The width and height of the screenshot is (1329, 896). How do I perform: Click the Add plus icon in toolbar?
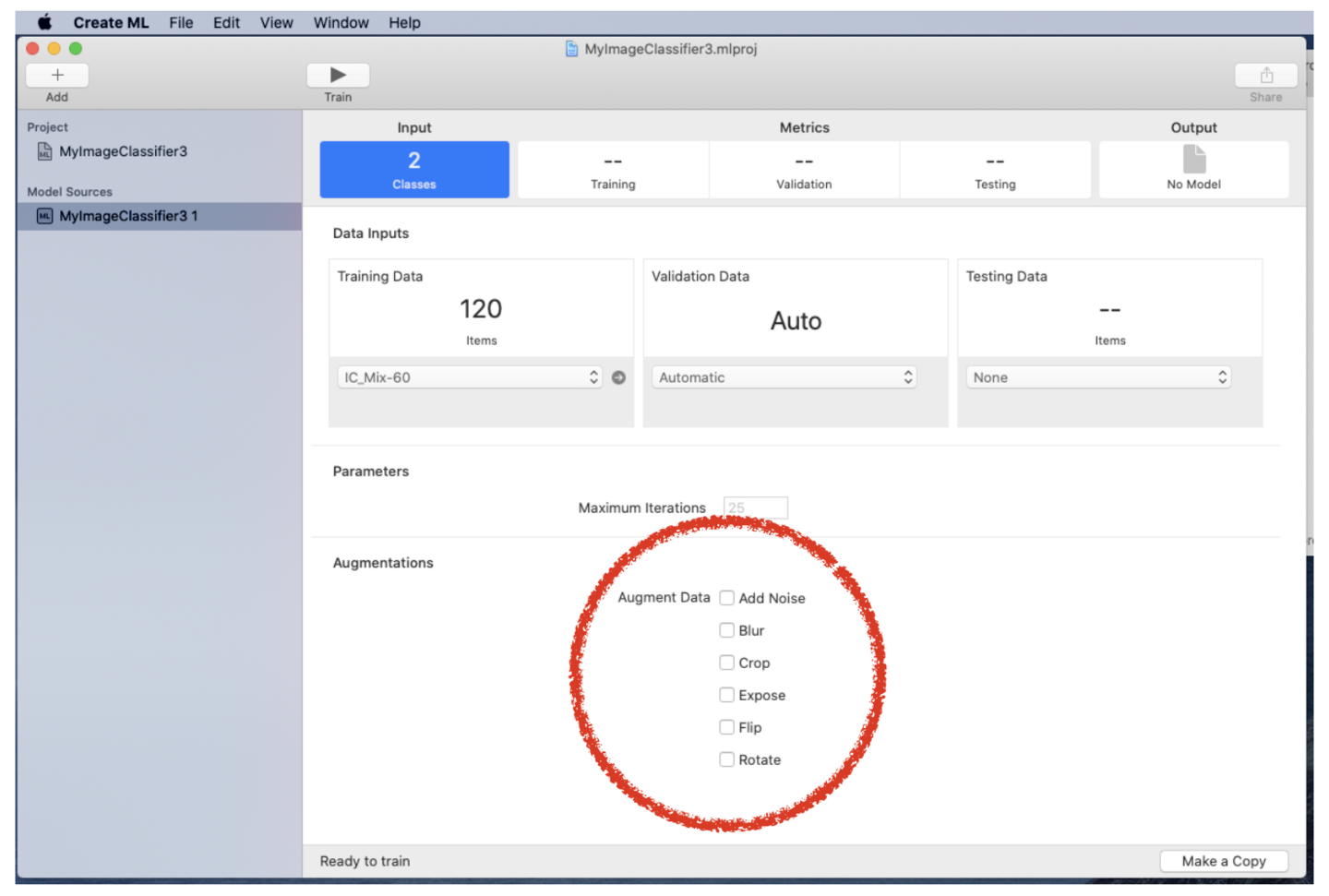click(x=57, y=76)
